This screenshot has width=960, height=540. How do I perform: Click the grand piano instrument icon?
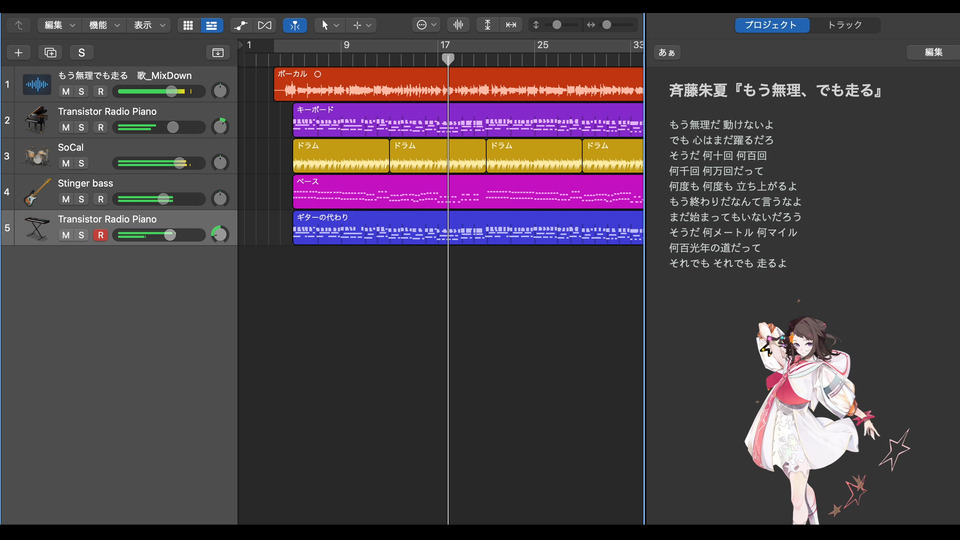37,120
